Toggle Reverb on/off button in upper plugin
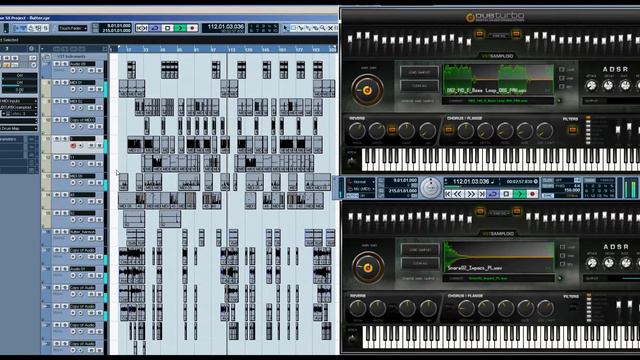 392,130
